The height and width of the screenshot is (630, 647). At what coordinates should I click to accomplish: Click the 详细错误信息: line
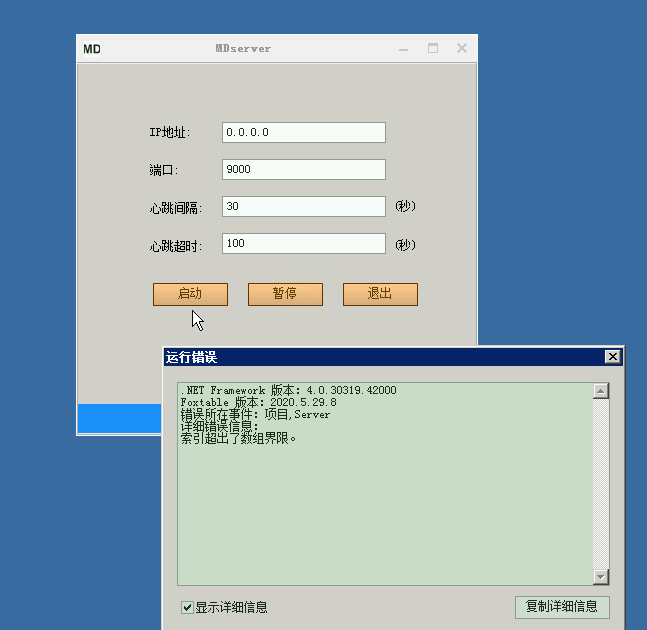tap(220, 426)
